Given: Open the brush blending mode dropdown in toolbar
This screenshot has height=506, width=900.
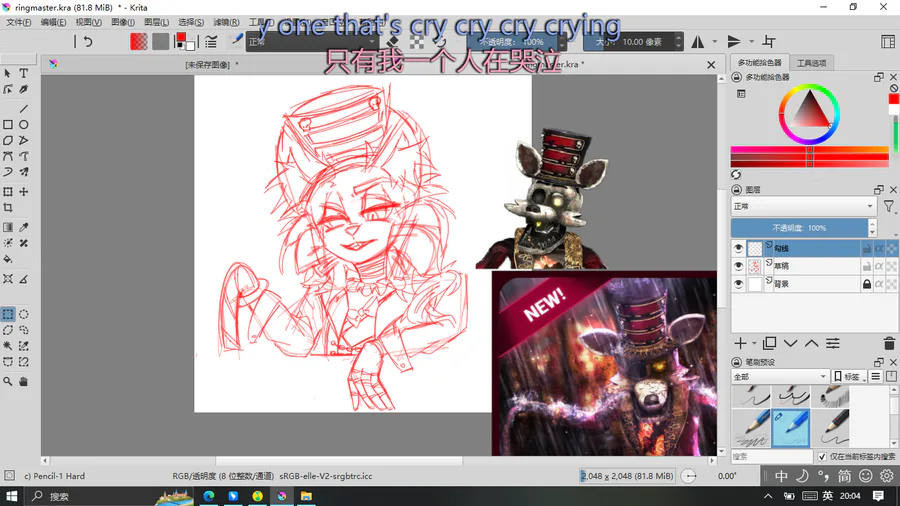Looking at the screenshot, I should point(312,42).
